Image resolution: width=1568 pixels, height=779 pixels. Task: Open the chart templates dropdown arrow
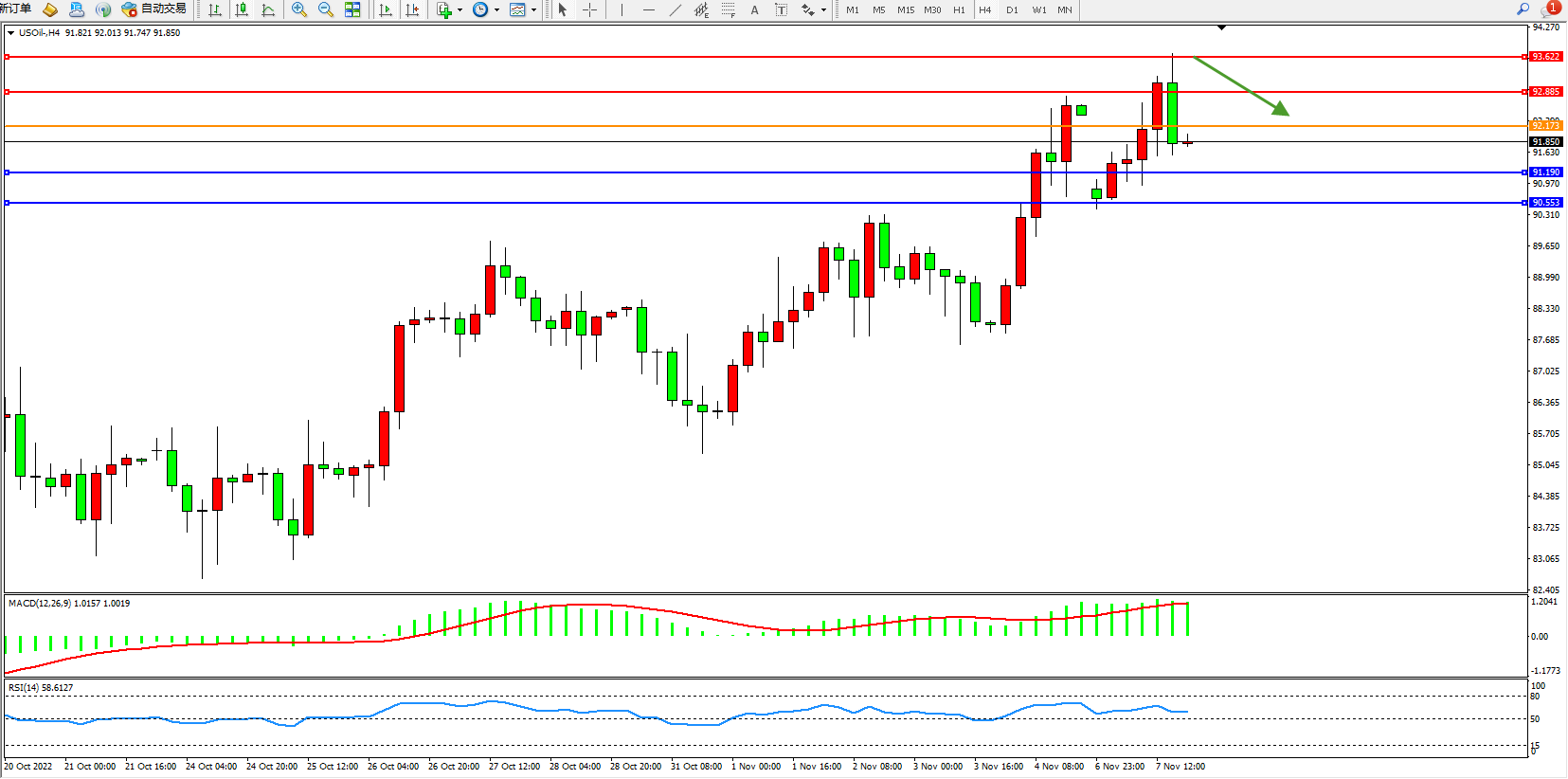click(533, 10)
